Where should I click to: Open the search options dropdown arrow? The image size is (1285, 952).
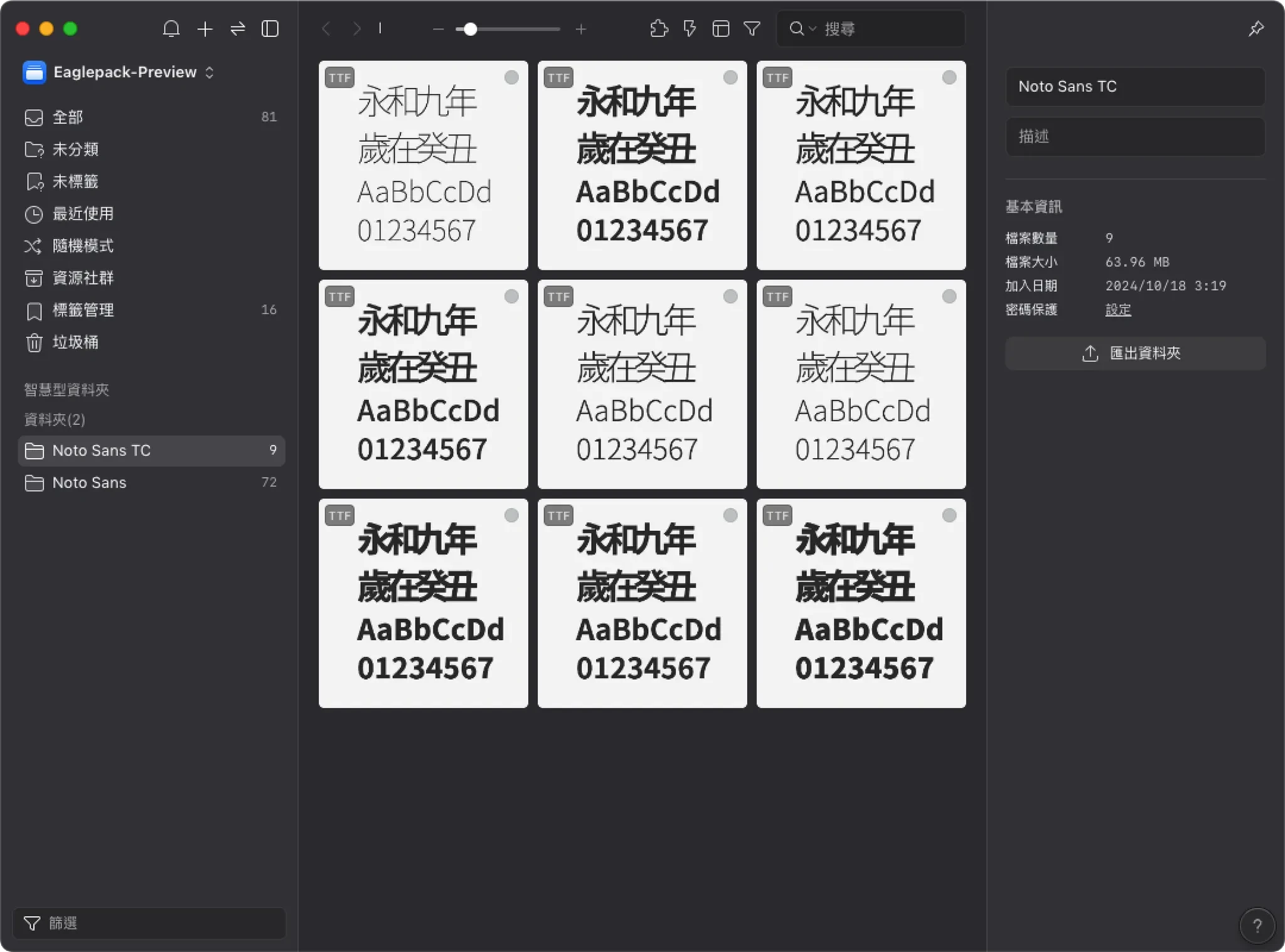point(813,29)
